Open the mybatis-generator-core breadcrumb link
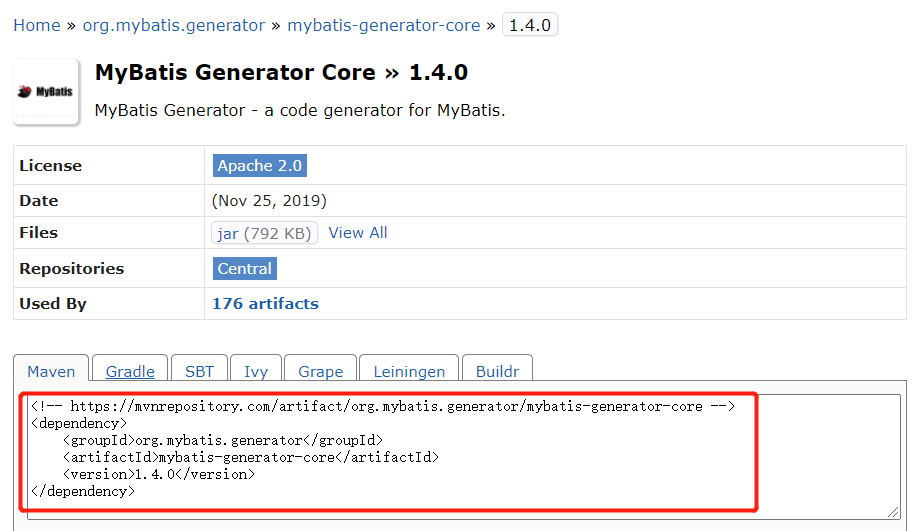 point(383,25)
